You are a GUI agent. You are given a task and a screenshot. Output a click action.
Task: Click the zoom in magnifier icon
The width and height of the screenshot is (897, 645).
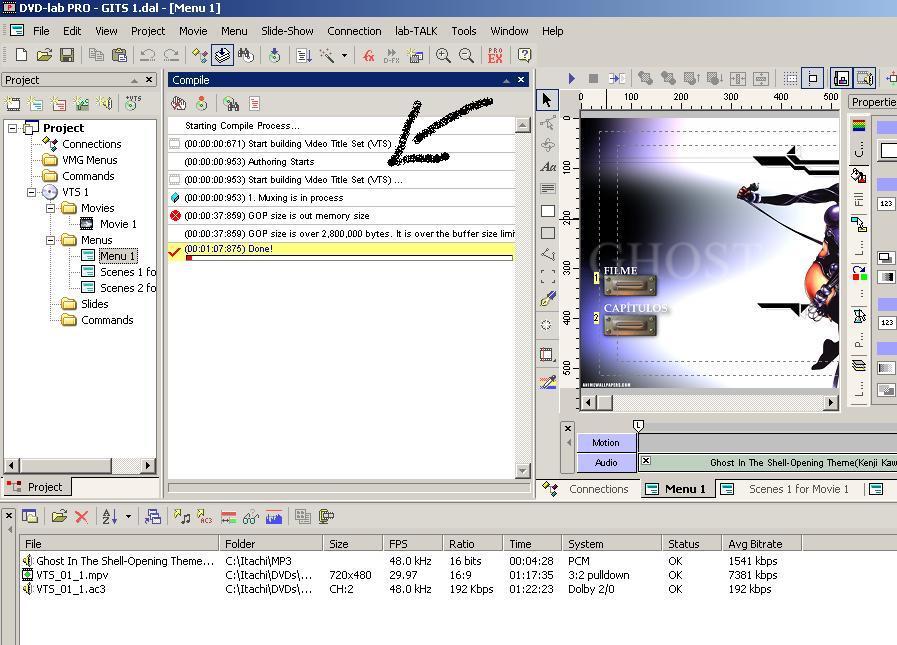coord(443,56)
